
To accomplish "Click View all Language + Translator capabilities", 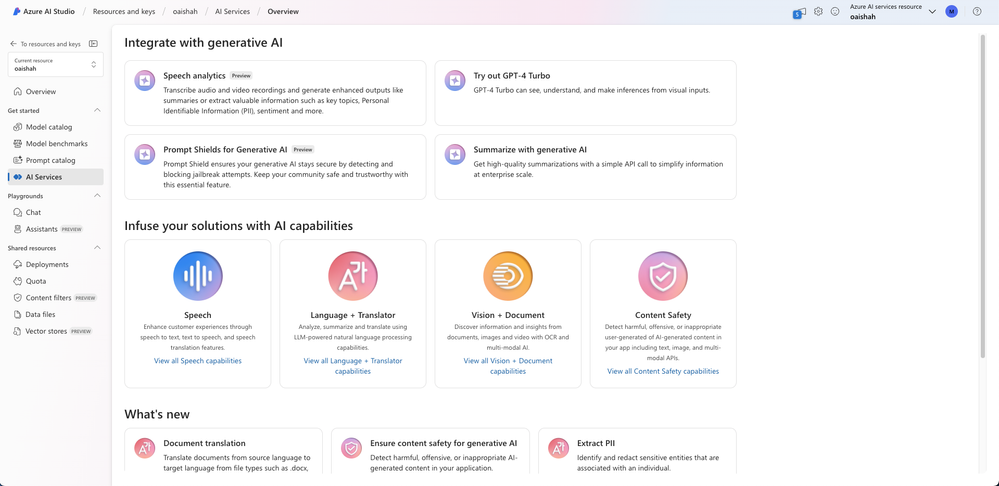I will click(353, 366).
